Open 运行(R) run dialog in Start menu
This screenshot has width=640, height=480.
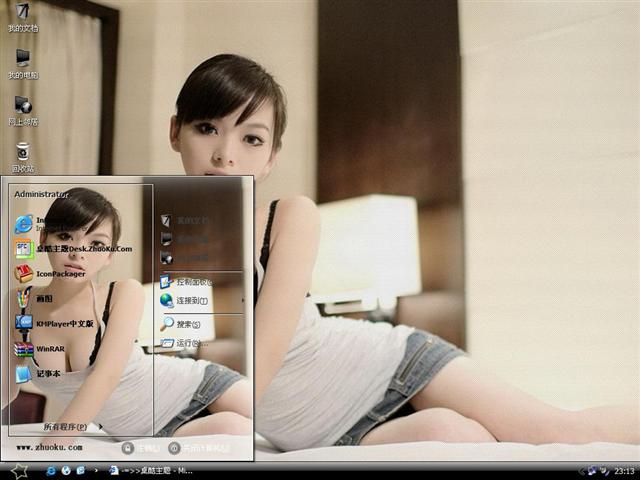(184, 343)
